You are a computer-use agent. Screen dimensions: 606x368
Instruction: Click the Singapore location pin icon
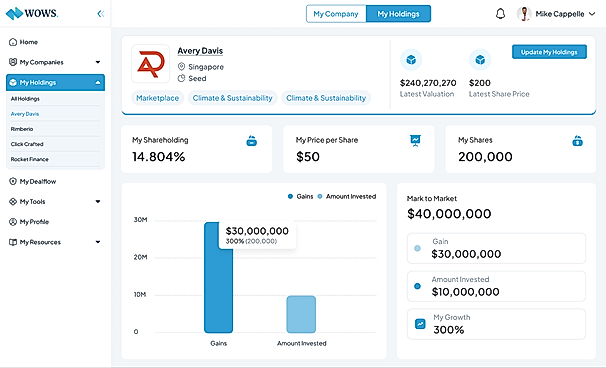point(181,66)
